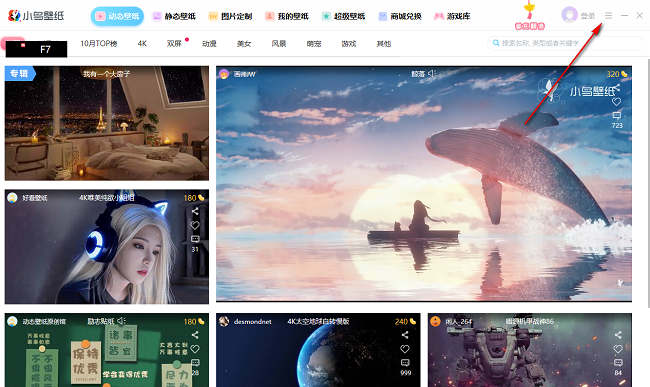Click the 320 coin price on 鲸落 wallpaper
650x387 pixels.
click(x=617, y=74)
